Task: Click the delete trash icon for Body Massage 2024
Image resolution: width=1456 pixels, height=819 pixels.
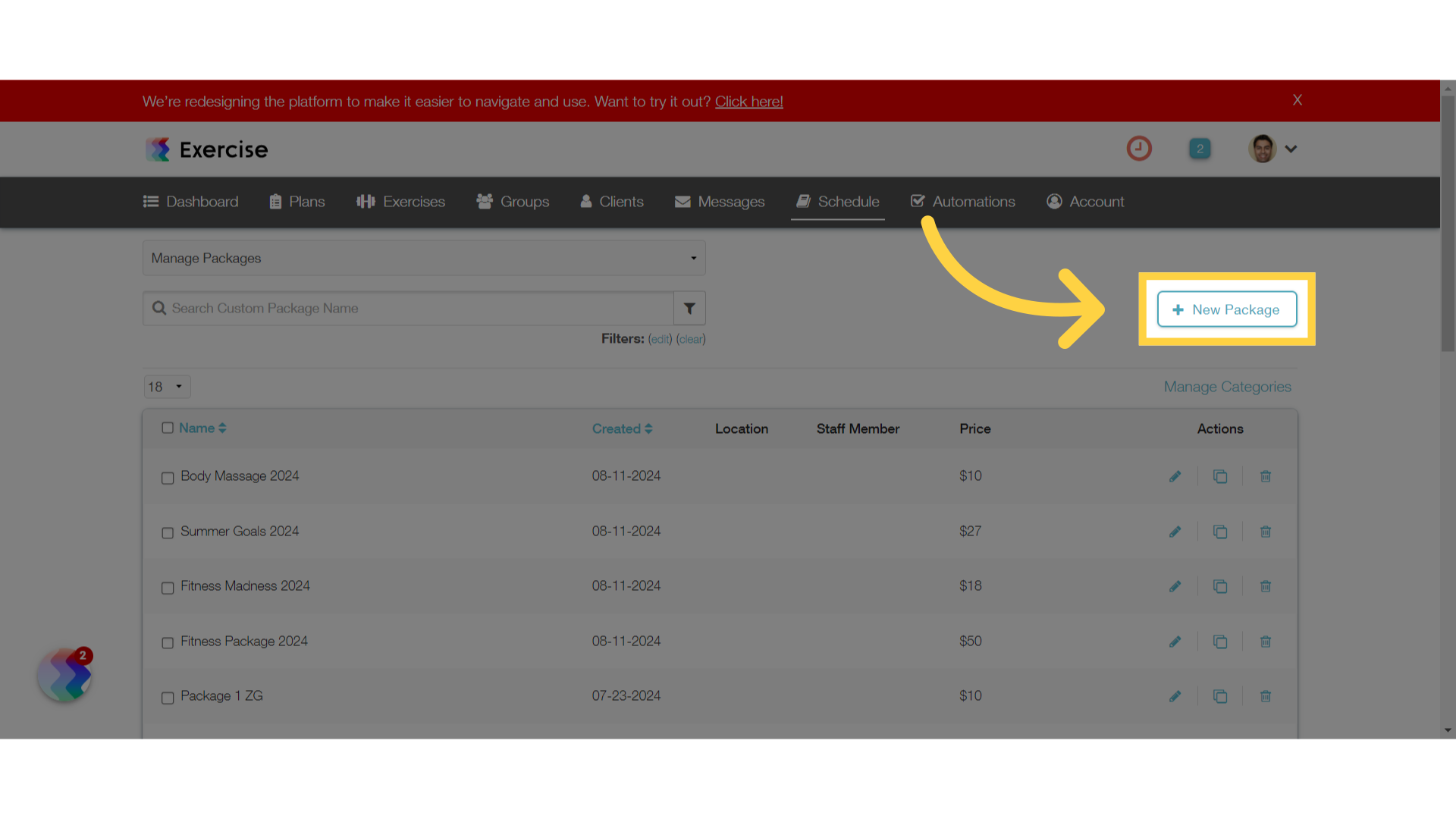Action: pos(1266,476)
